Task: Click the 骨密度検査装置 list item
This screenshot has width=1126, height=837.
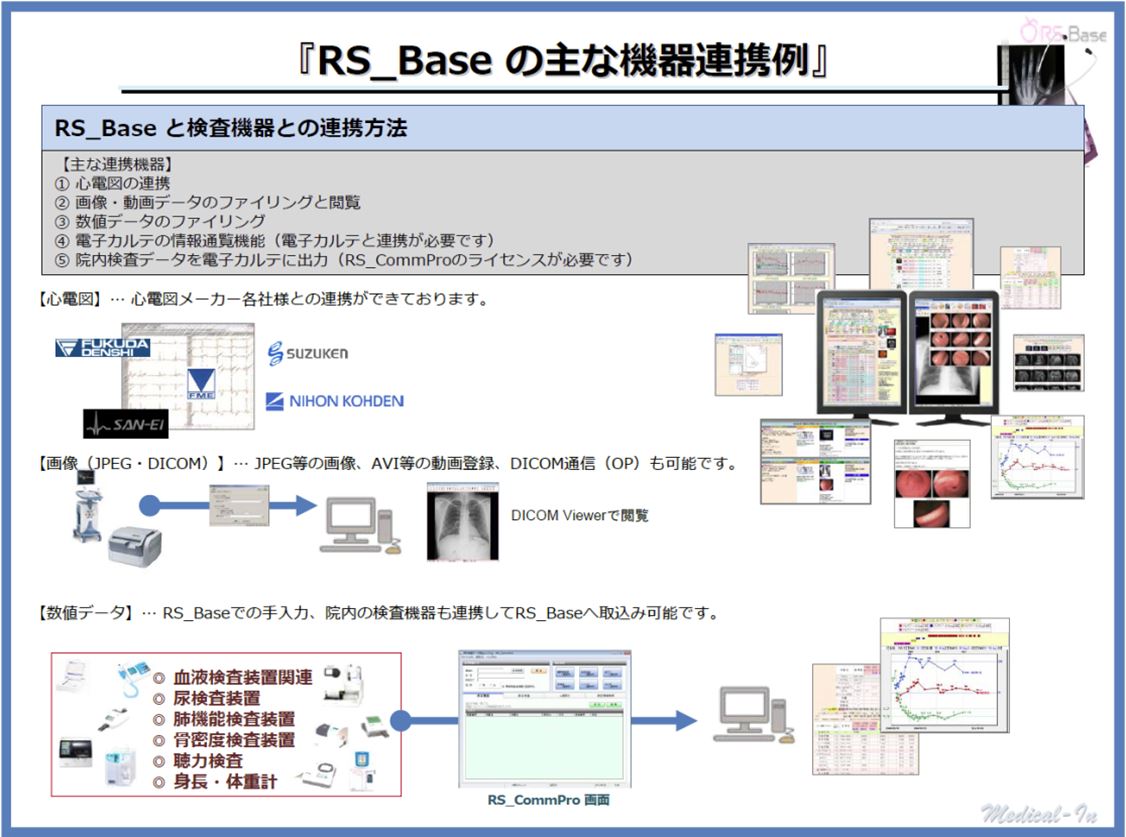Action: click(x=234, y=740)
